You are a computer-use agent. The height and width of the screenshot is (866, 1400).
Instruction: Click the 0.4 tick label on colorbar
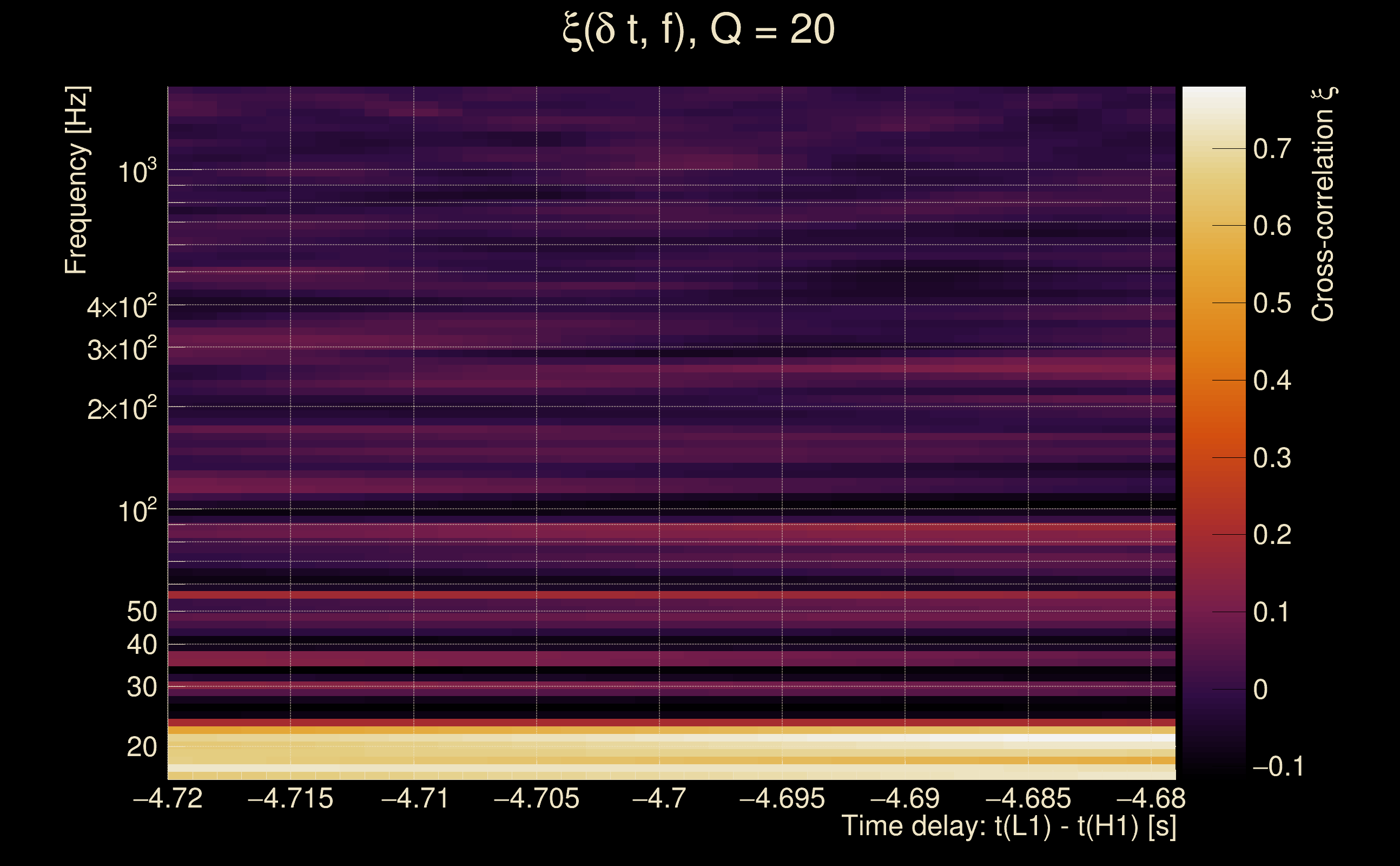[x=1272, y=381]
